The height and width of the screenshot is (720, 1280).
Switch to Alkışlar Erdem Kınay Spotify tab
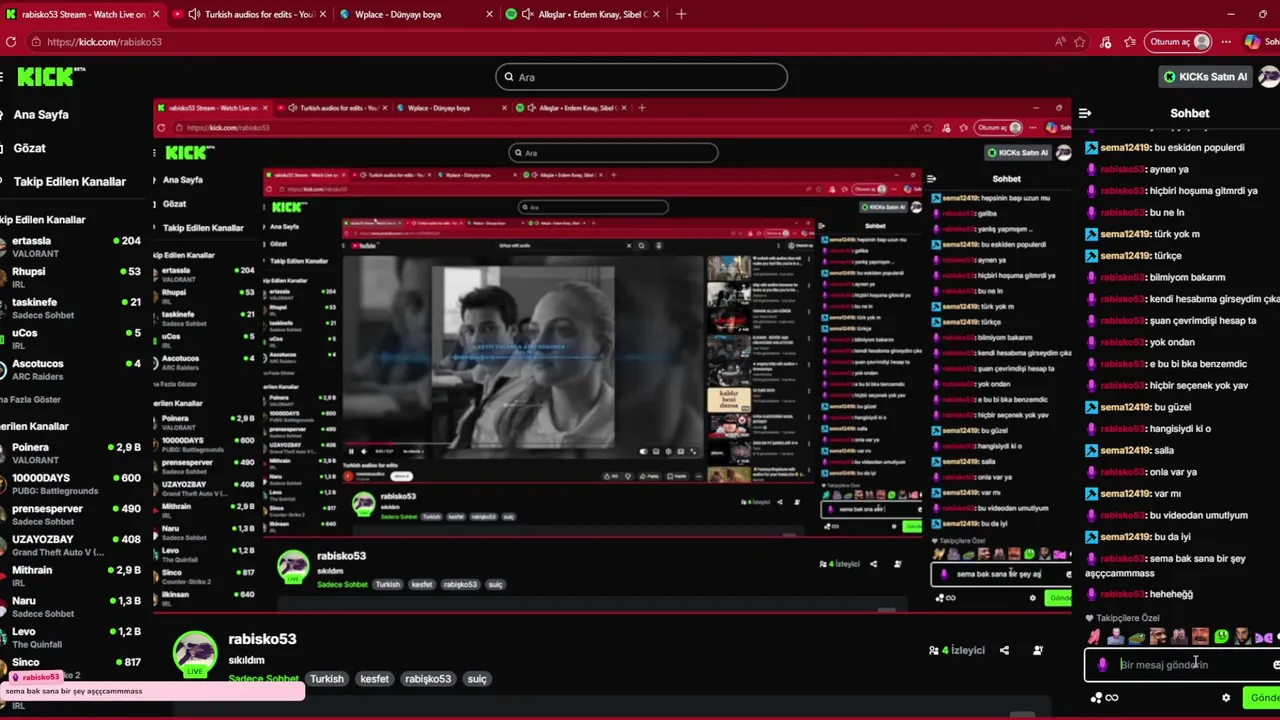point(581,14)
